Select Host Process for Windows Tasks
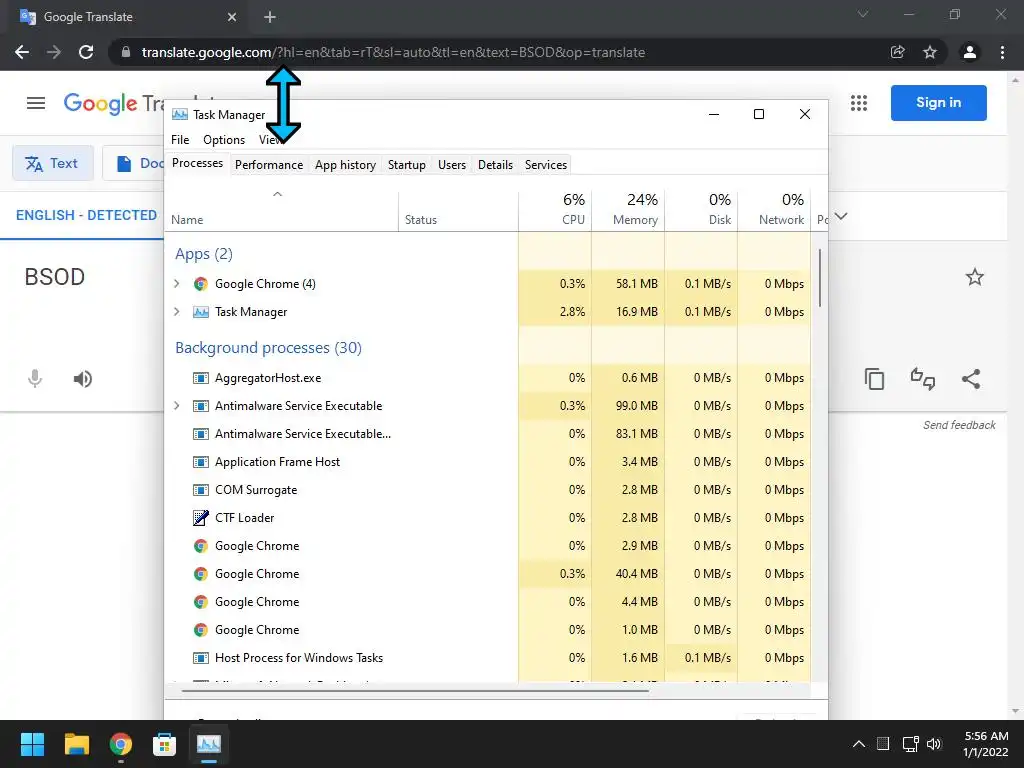Screen dimensions: 1024x768 coord(487,658)
